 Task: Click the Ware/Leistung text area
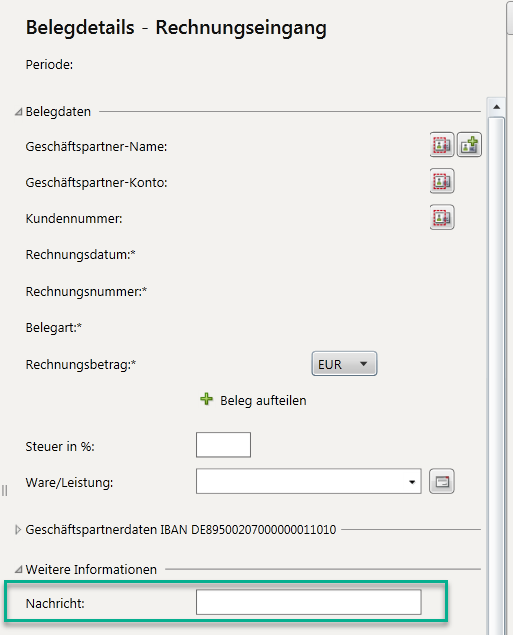point(300,482)
